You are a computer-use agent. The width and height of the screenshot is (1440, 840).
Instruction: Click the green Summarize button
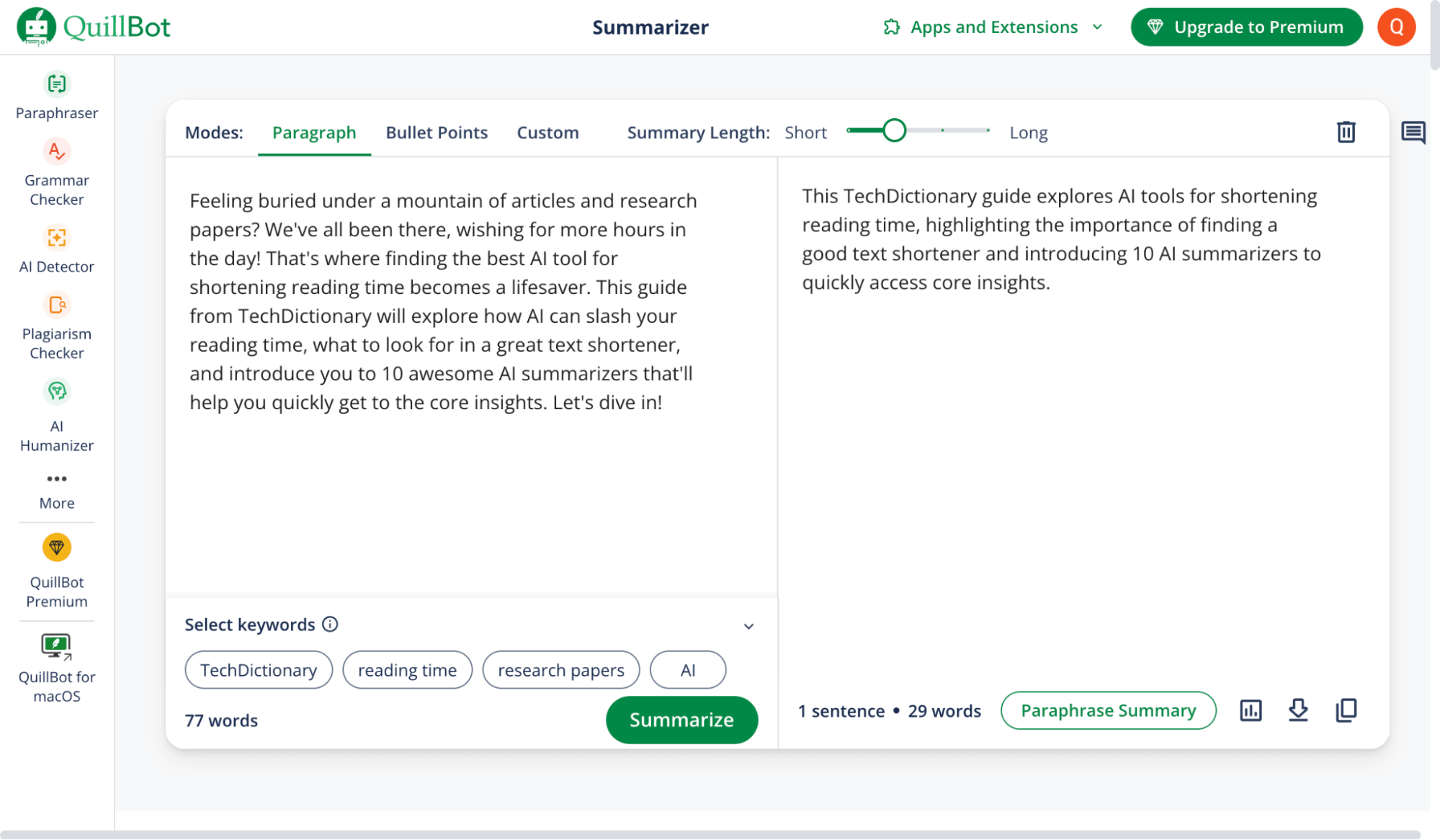click(681, 720)
